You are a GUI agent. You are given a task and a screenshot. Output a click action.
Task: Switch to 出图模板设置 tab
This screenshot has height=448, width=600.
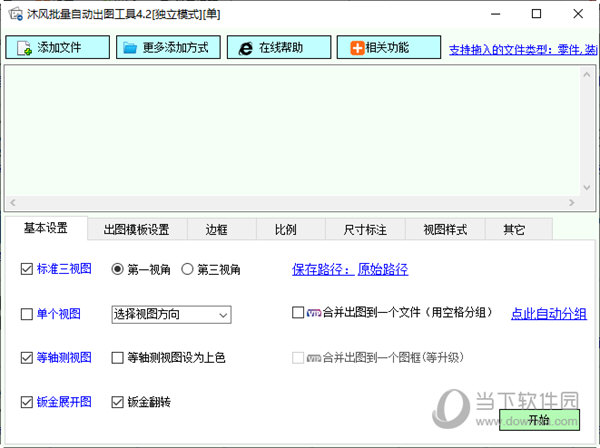136,230
